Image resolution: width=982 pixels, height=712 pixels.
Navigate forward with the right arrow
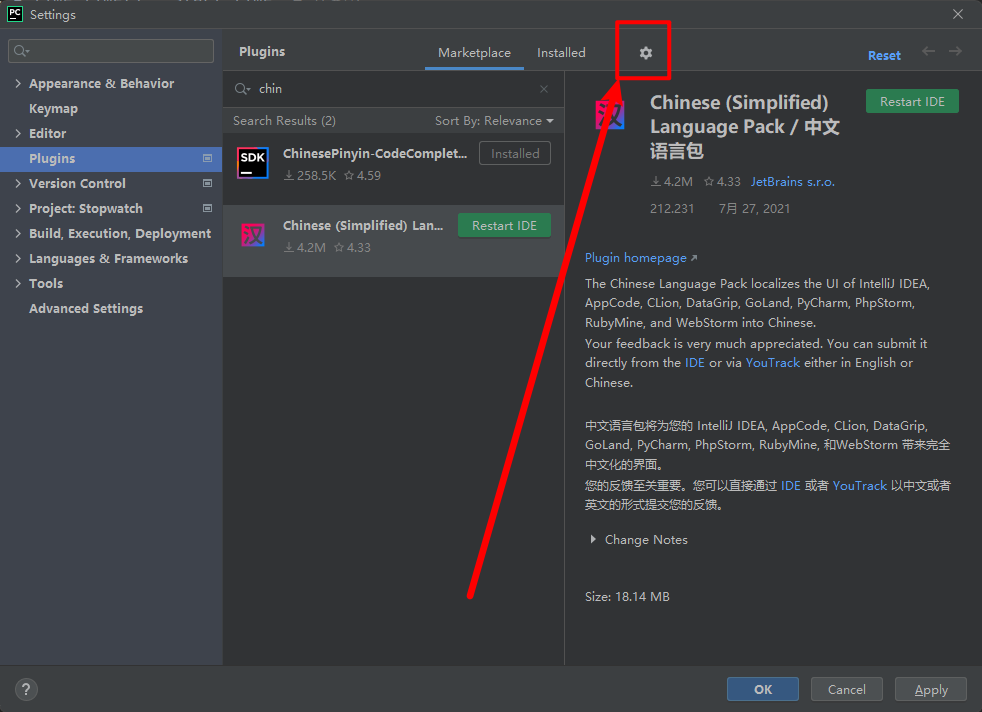[x=956, y=52]
